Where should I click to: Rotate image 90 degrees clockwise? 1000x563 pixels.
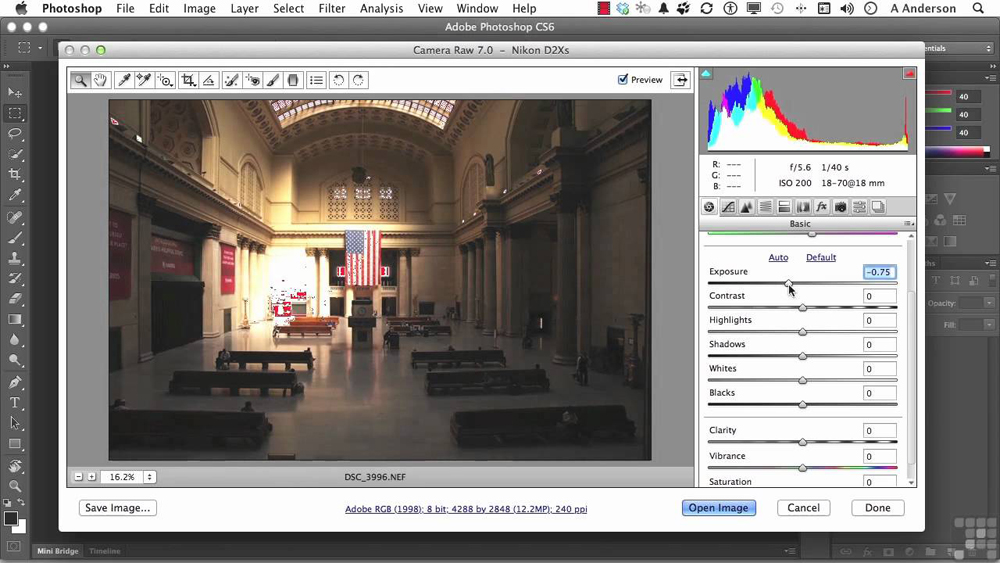(358, 80)
